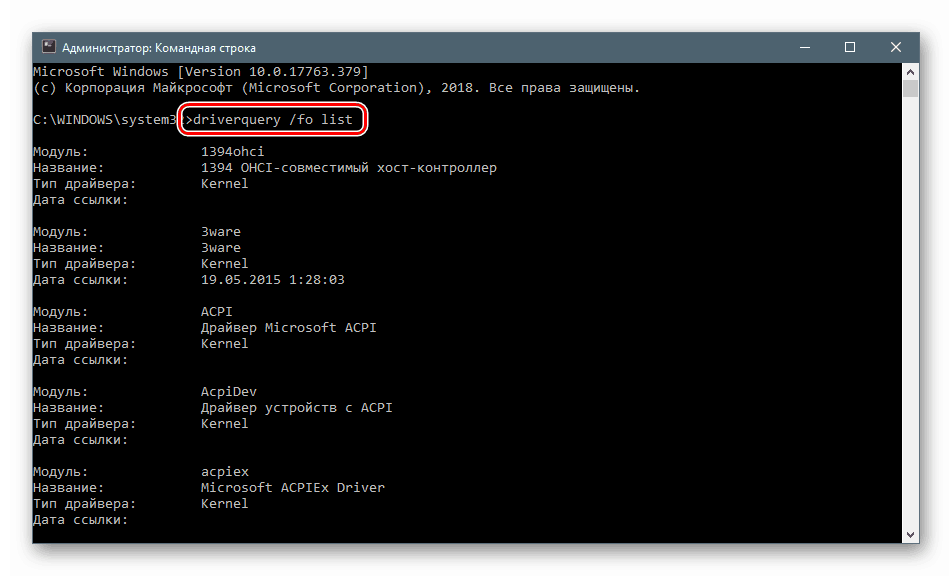Click 'Драйвер устройств с ACPI' text

click(x=296, y=408)
